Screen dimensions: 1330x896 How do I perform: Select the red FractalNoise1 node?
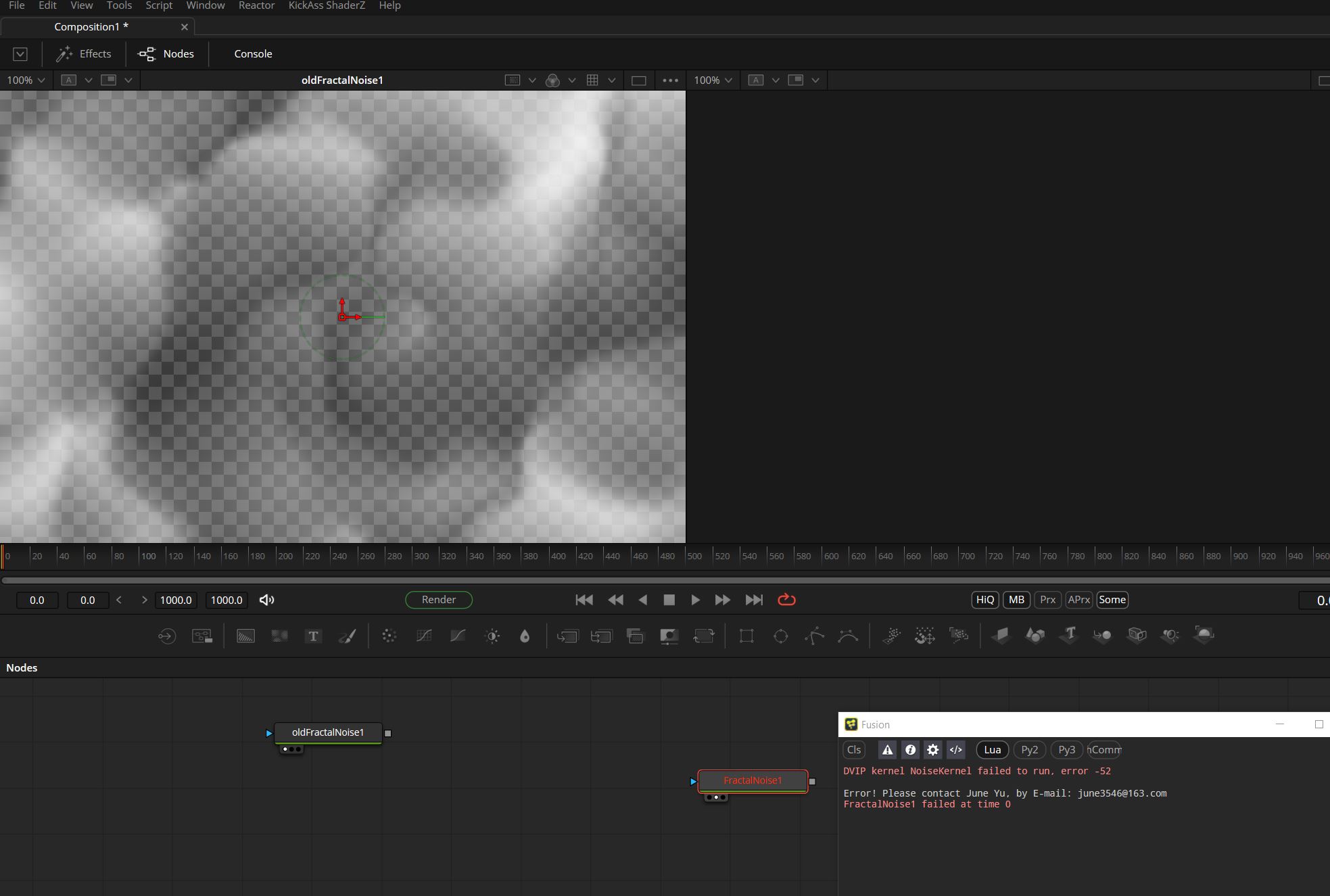(x=753, y=780)
